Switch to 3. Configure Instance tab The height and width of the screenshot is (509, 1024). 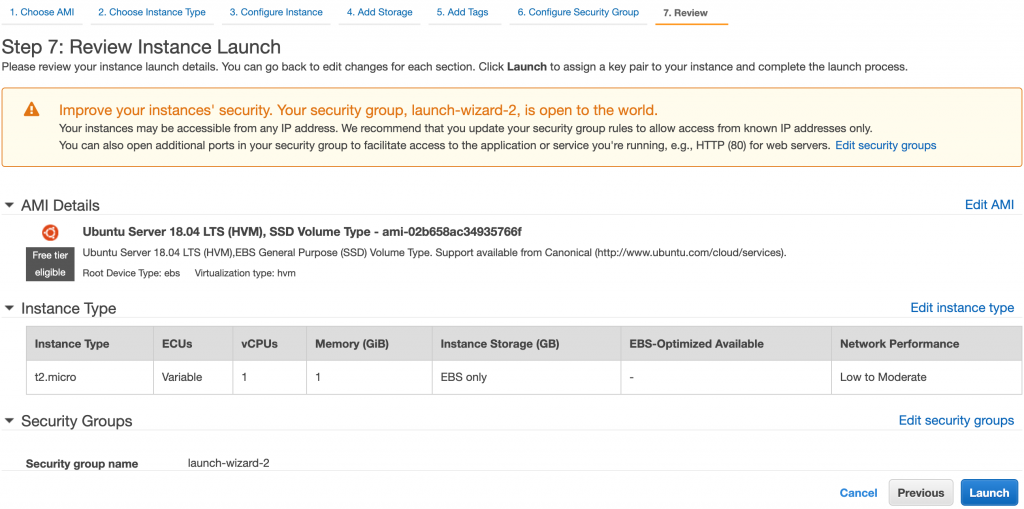coord(276,12)
